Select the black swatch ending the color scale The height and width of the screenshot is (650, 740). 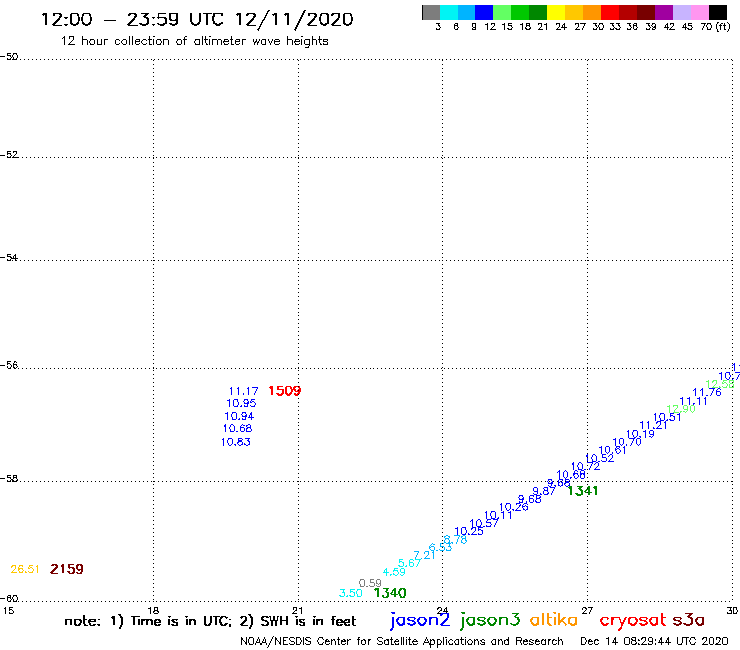(717, 12)
